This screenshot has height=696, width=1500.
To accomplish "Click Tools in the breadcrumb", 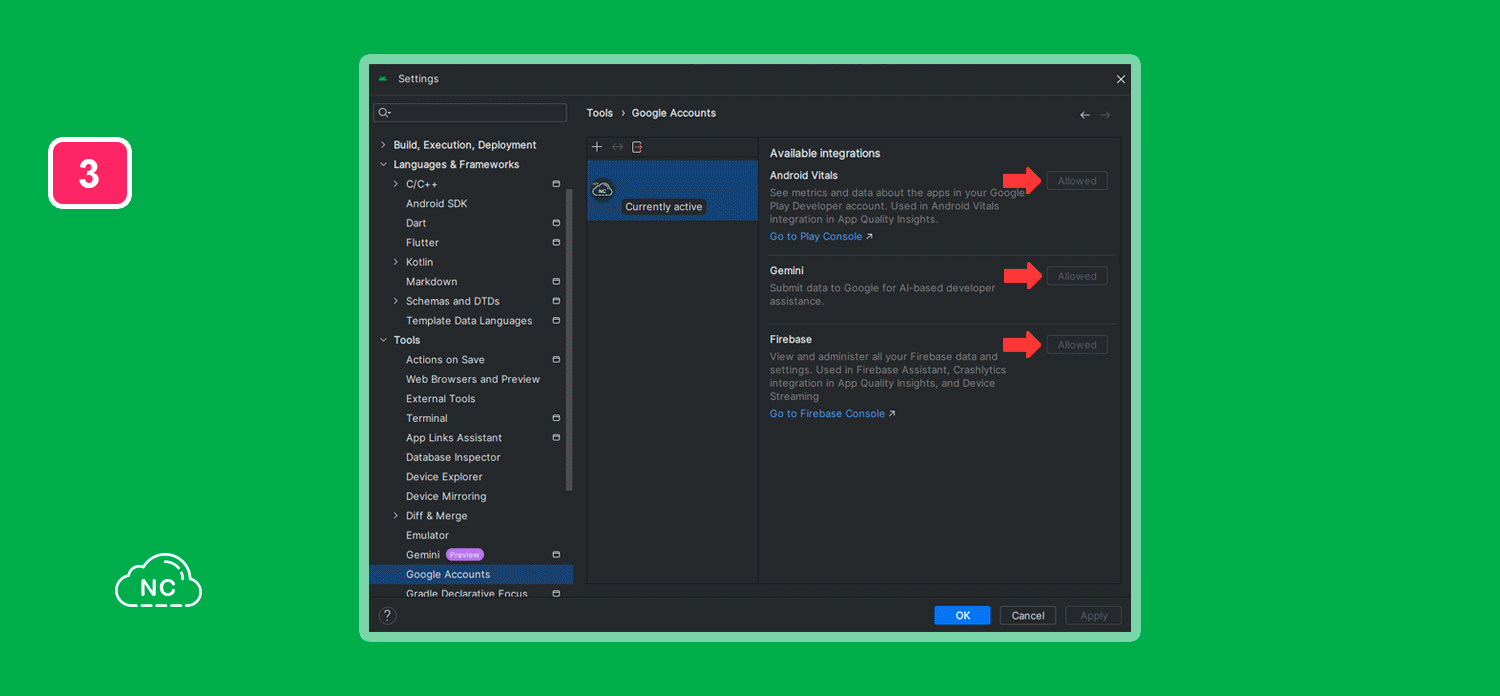I will click(x=600, y=113).
